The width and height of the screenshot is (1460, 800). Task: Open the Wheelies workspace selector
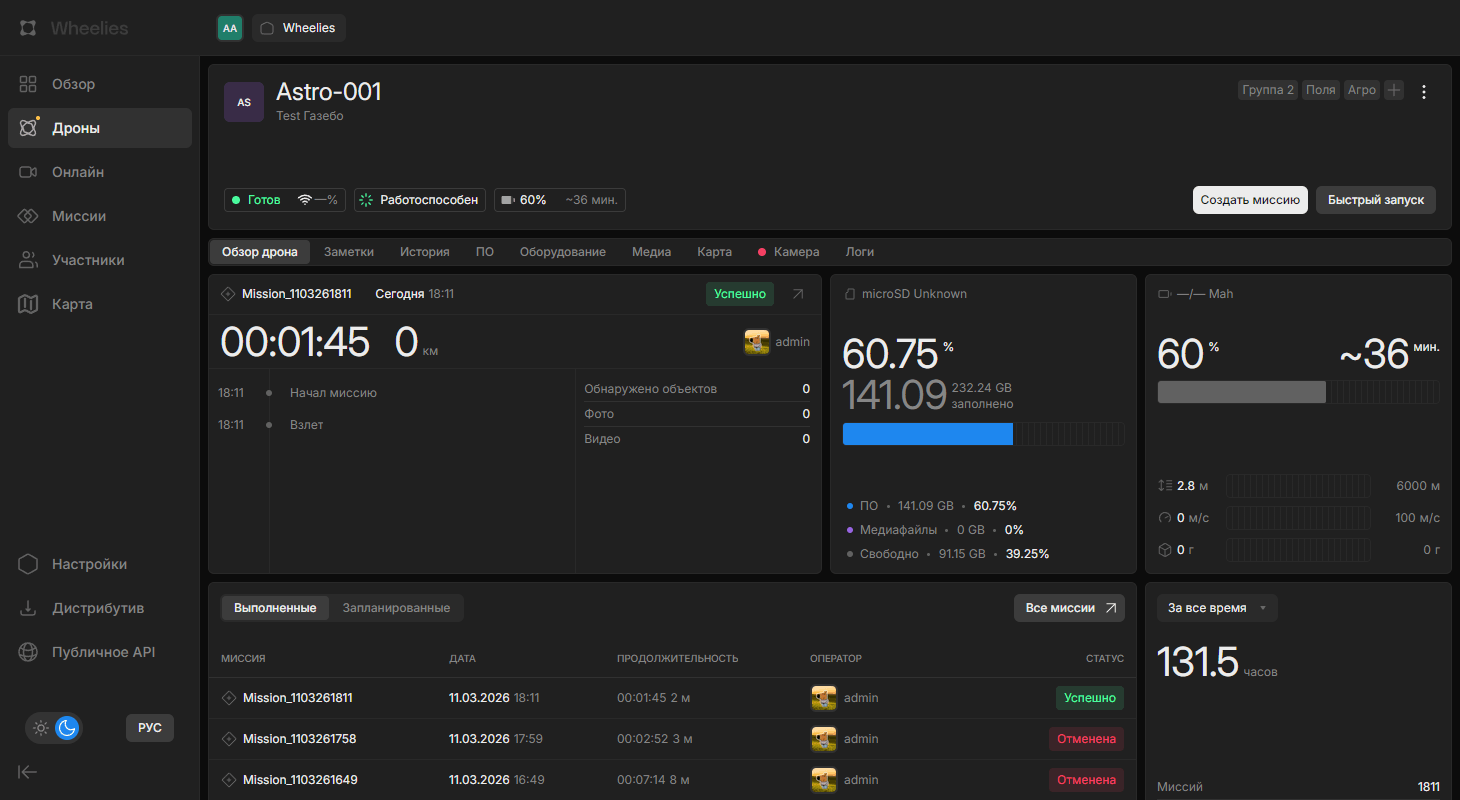pos(299,28)
